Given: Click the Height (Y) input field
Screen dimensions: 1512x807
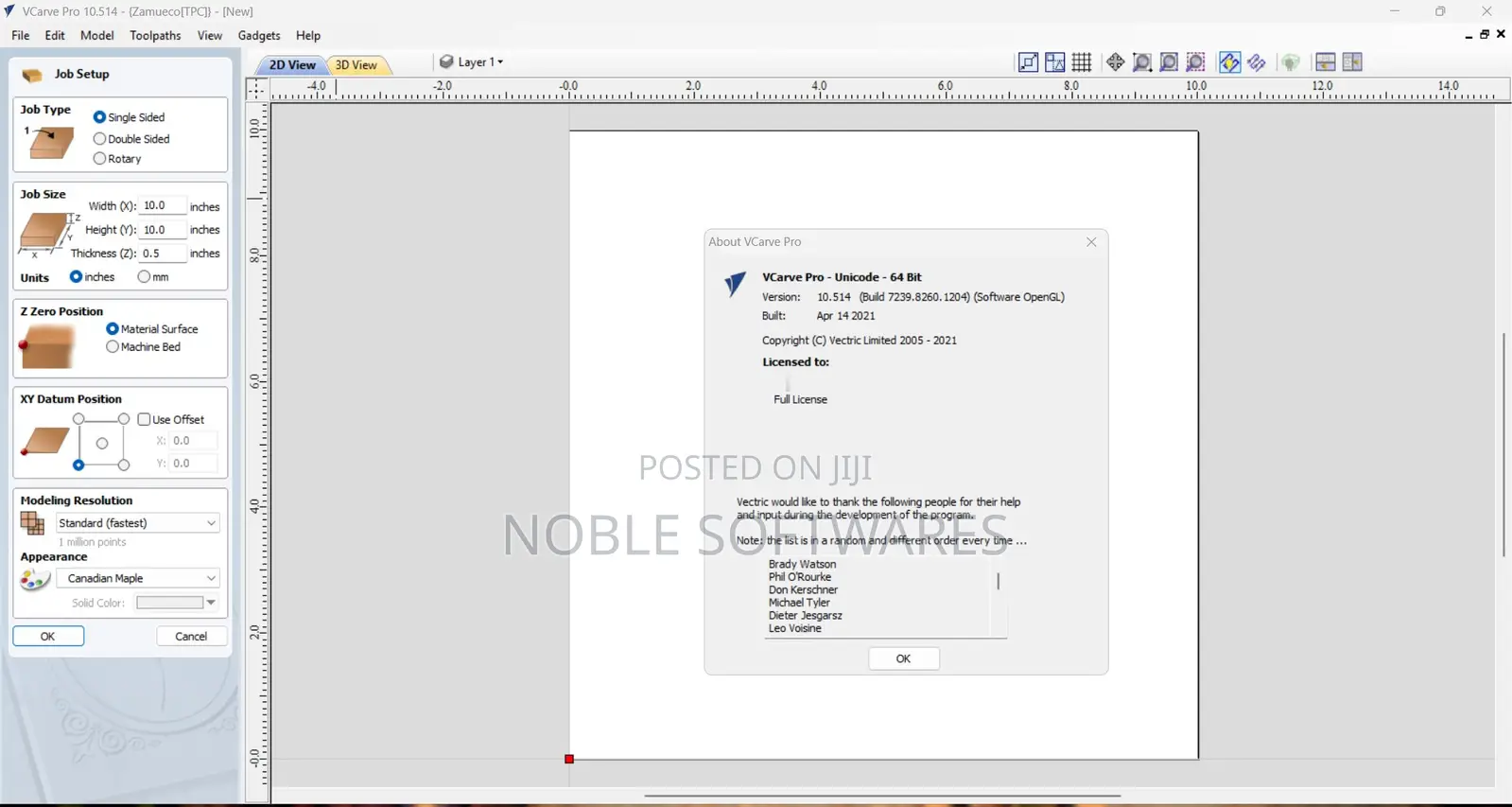Looking at the screenshot, I should (163, 230).
